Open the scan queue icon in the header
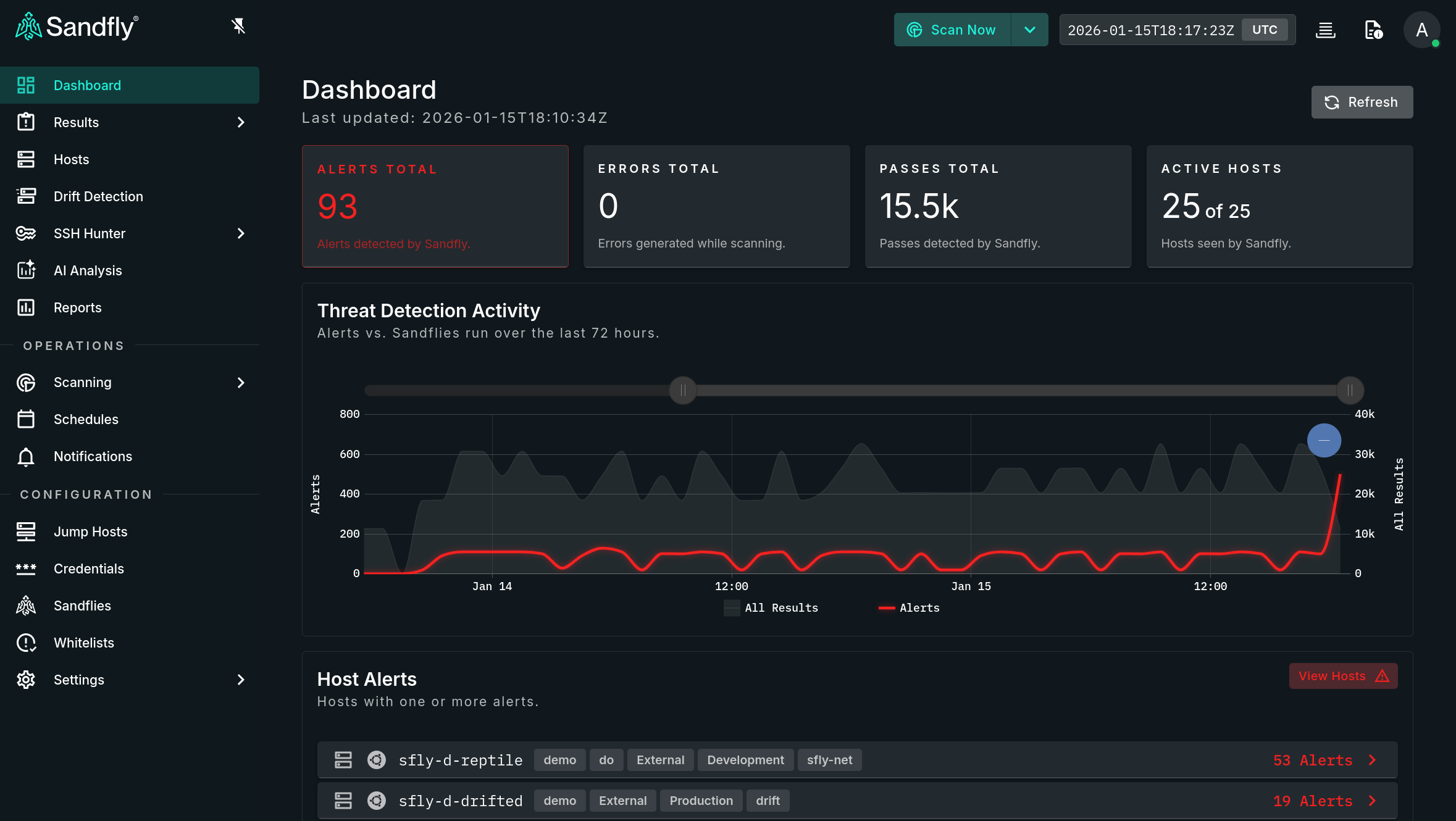Screen dimensions: 1456x821 point(1326,30)
